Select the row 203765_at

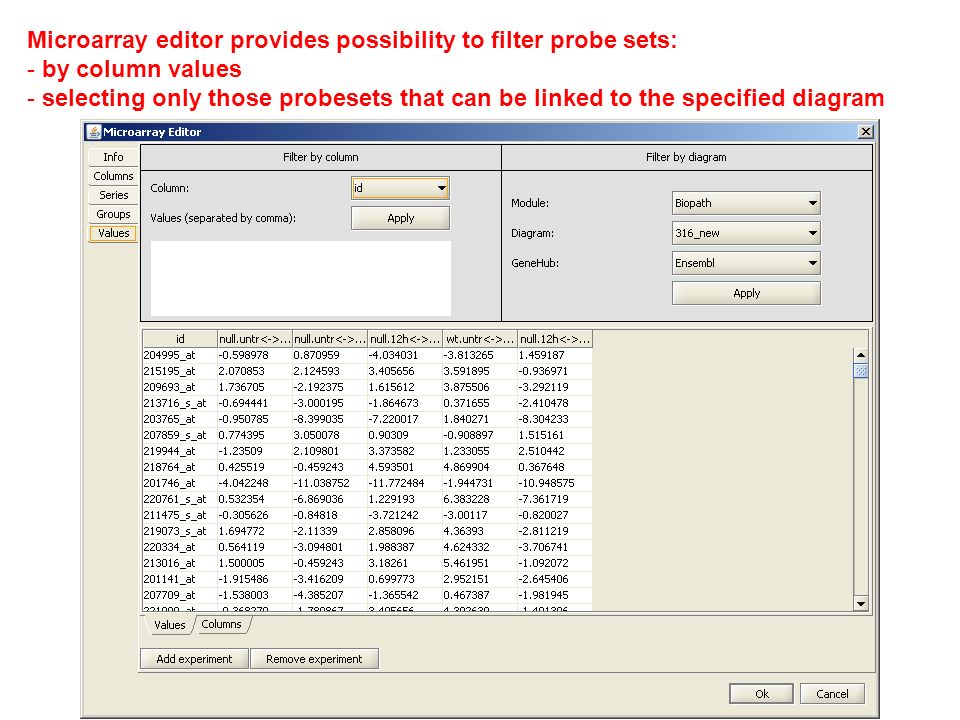[x=367, y=419]
